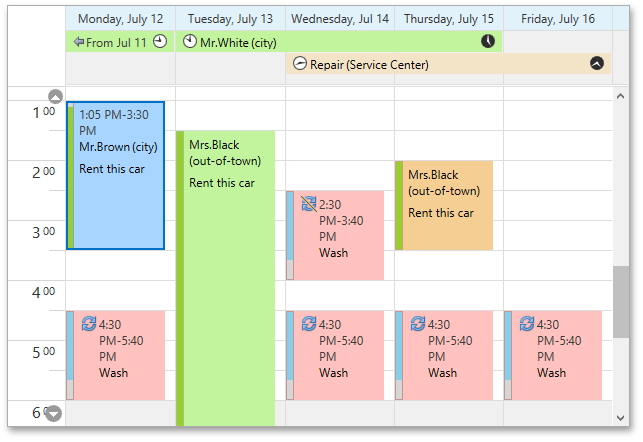
Task: Click the dark end clock icon on Mr.White bar
Action: [x=488, y=41]
